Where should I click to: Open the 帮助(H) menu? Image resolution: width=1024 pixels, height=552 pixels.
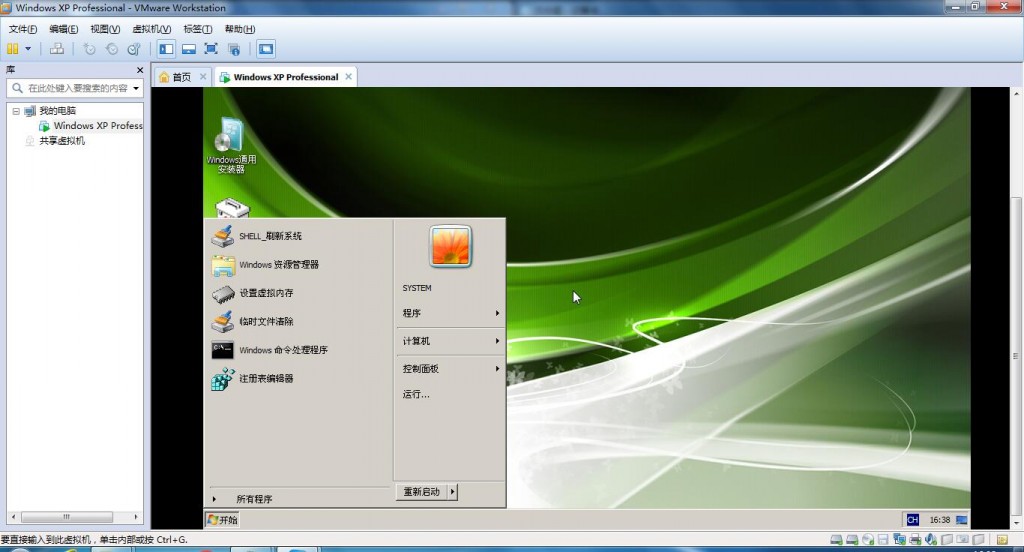(x=240, y=29)
